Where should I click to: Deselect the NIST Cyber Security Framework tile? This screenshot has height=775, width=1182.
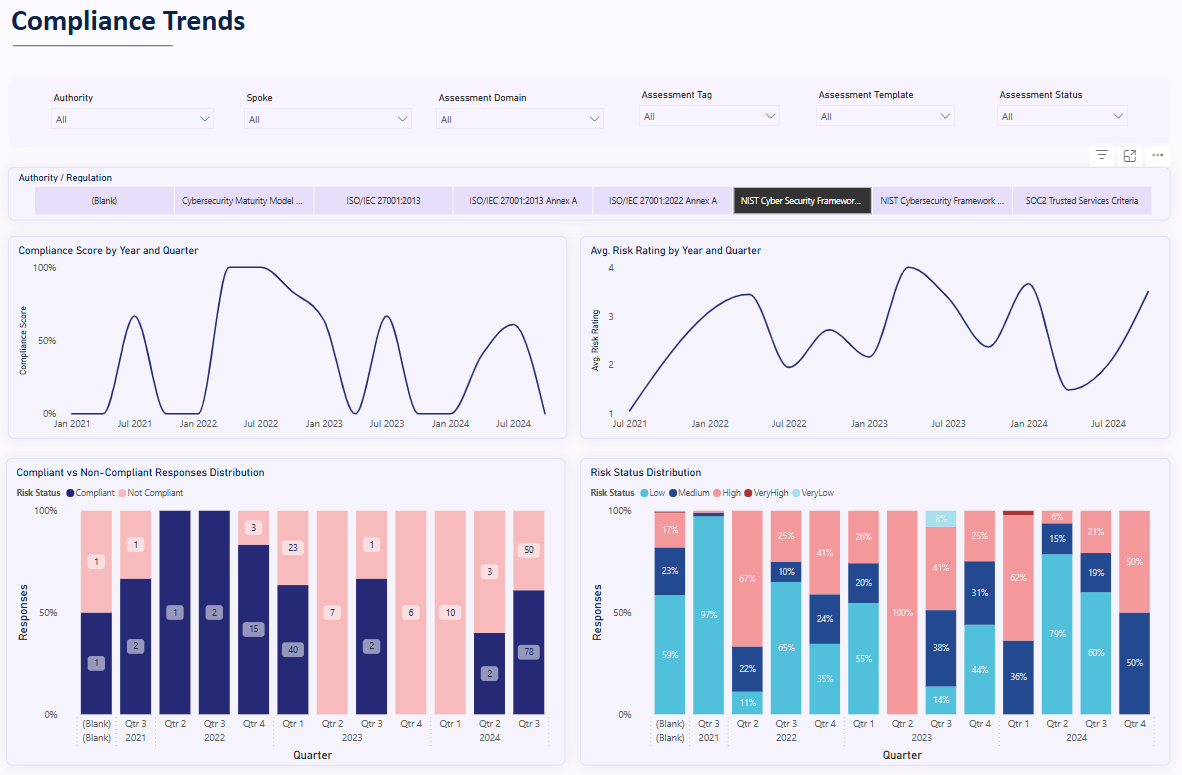[802, 200]
